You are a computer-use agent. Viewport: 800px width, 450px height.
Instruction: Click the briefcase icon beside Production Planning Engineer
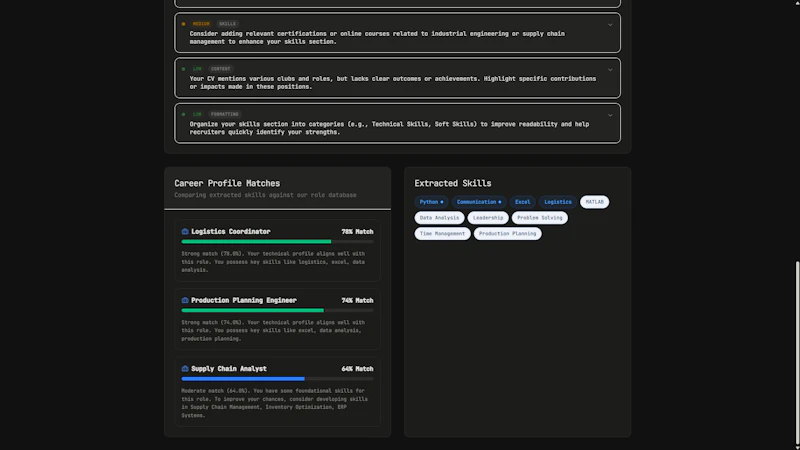point(185,300)
